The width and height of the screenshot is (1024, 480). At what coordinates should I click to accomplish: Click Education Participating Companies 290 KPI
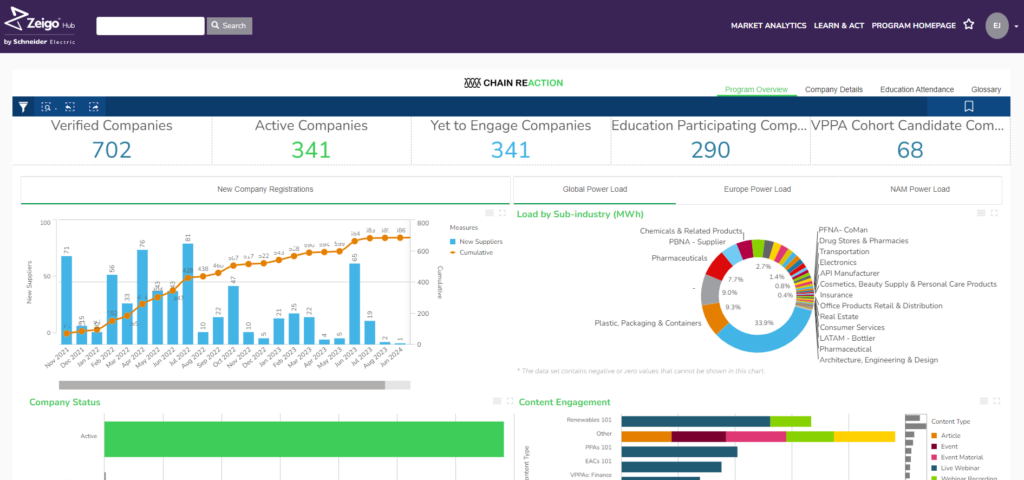tap(711, 140)
